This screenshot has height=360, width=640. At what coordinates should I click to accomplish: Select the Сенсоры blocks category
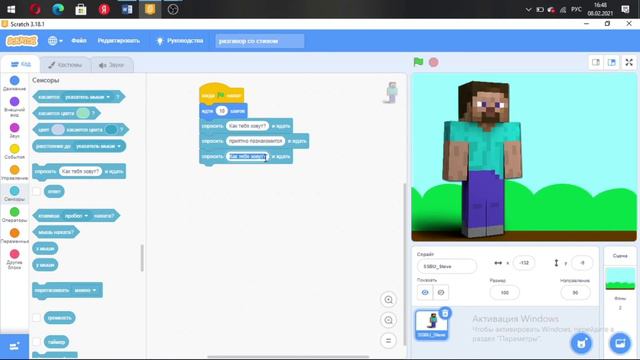[14, 194]
